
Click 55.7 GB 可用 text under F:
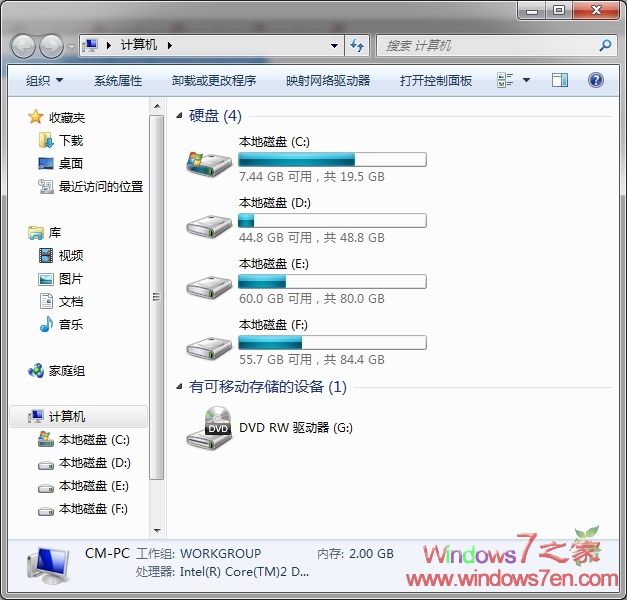pos(276,359)
